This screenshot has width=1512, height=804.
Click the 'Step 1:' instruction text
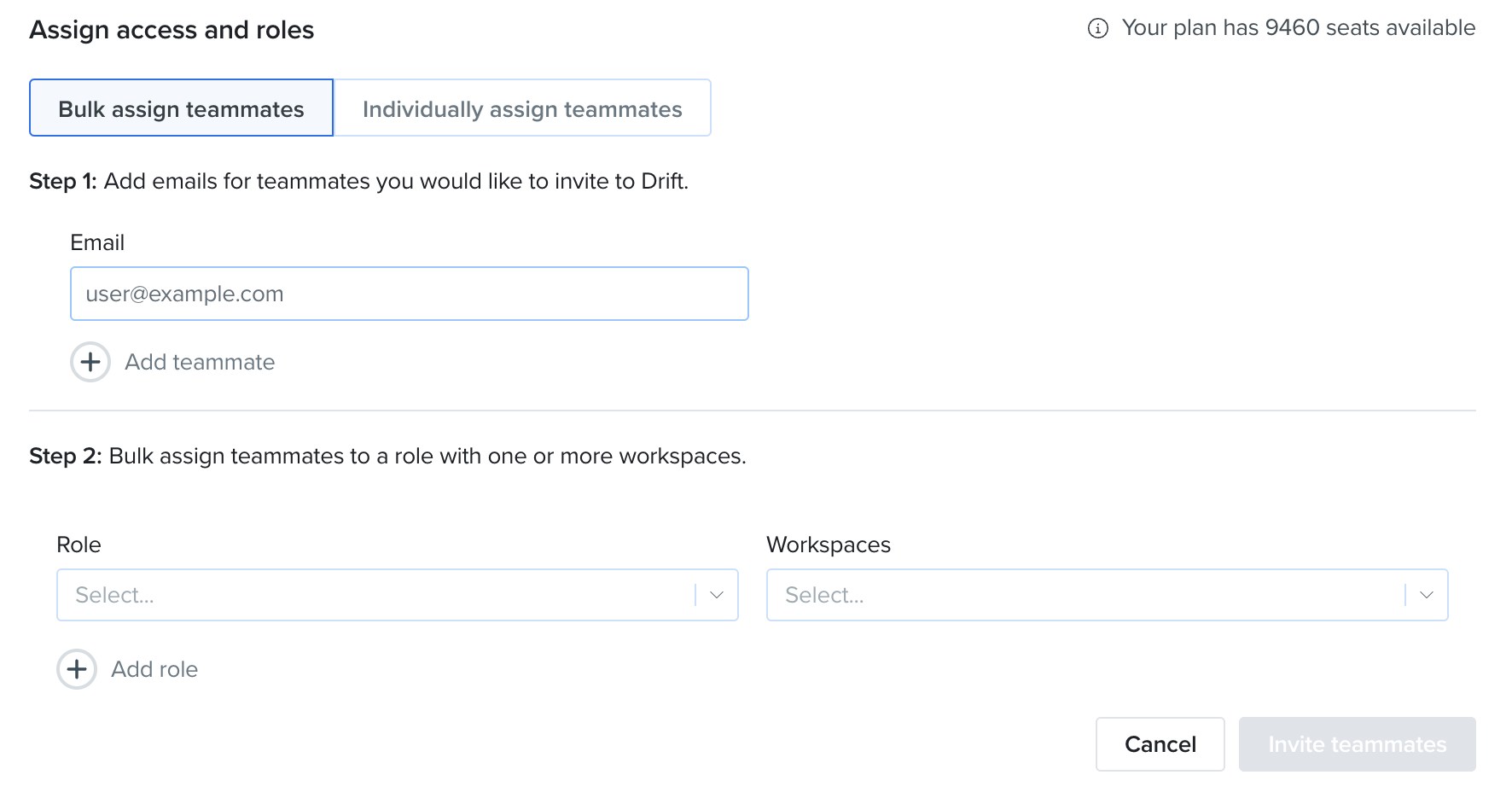click(x=358, y=181)
